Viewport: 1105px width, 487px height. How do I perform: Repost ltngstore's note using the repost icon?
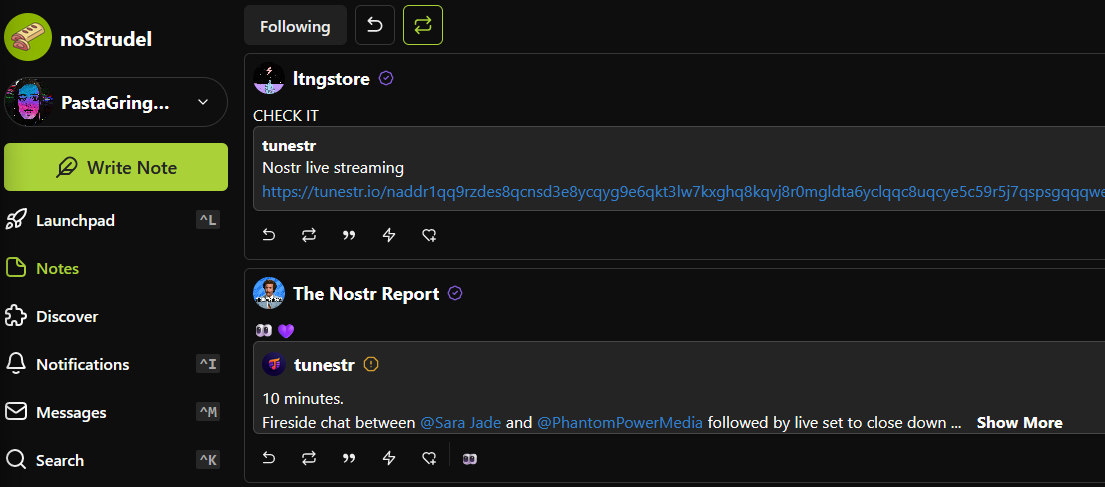[309, 235]
